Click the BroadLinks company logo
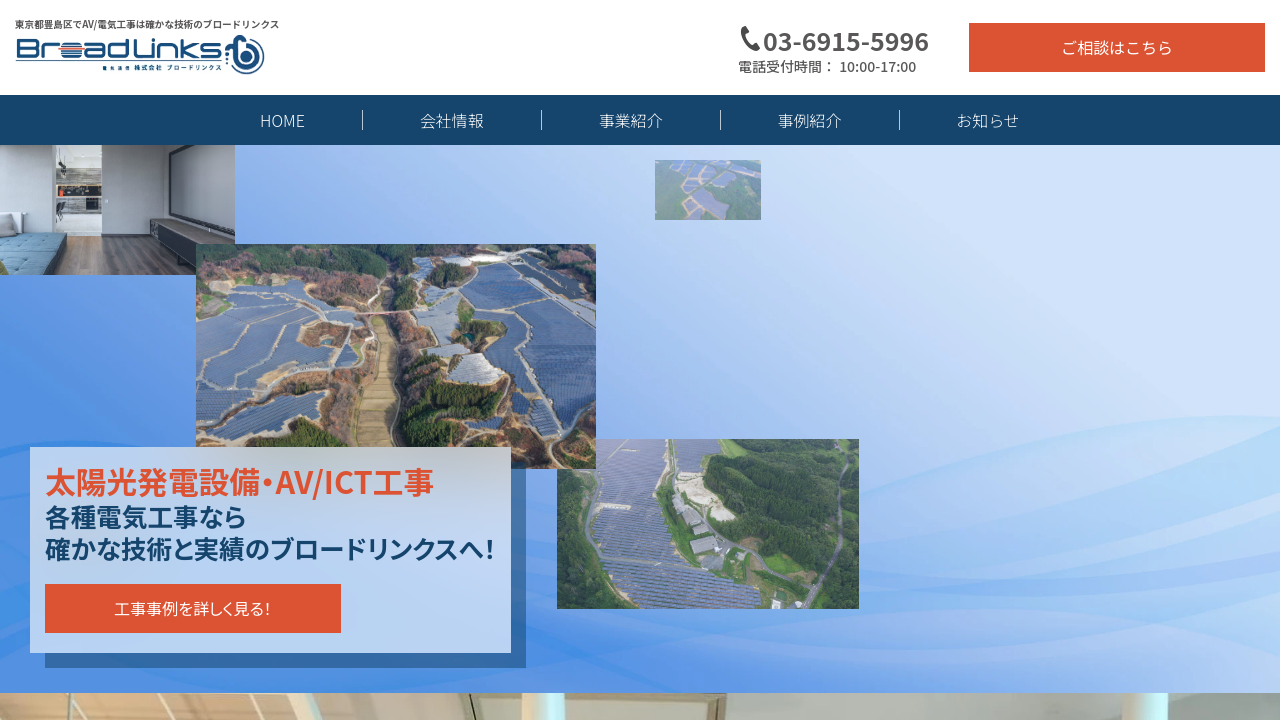Screen dimensions: 1280x720 point(140,54)
